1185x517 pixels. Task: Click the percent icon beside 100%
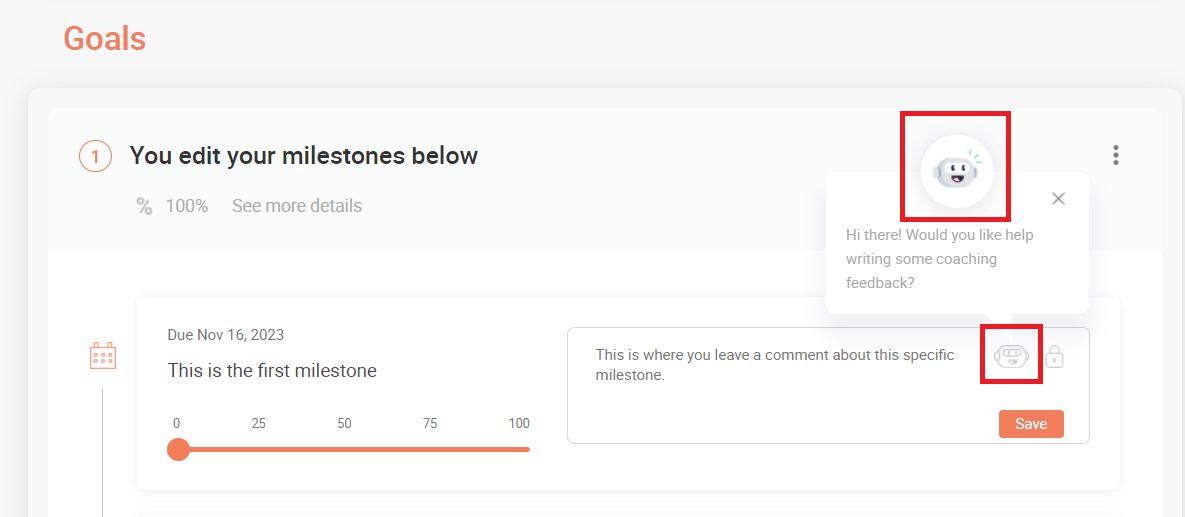[x=144, y=206]
